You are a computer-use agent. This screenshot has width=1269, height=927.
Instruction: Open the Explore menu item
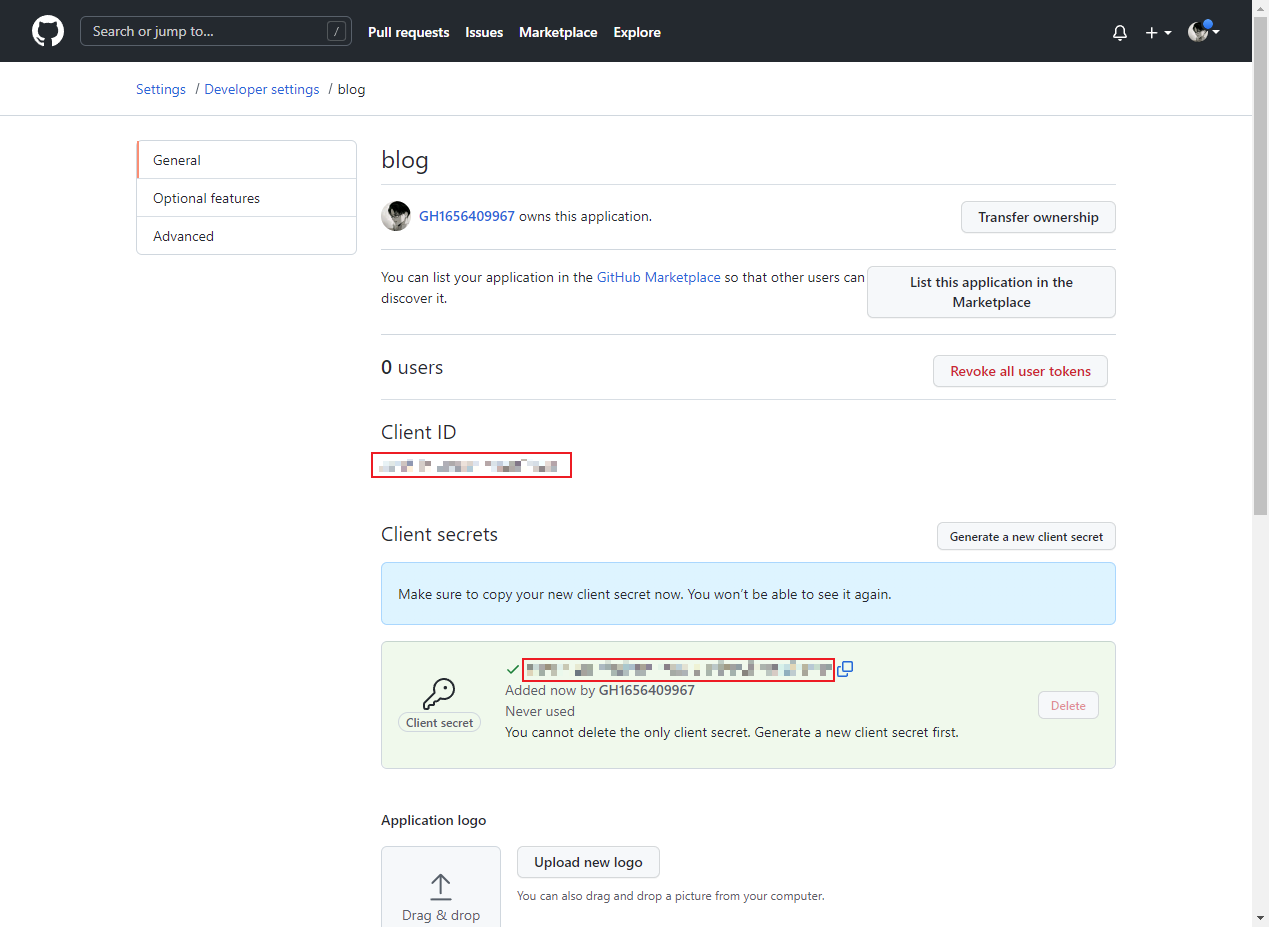coord(637,32)
